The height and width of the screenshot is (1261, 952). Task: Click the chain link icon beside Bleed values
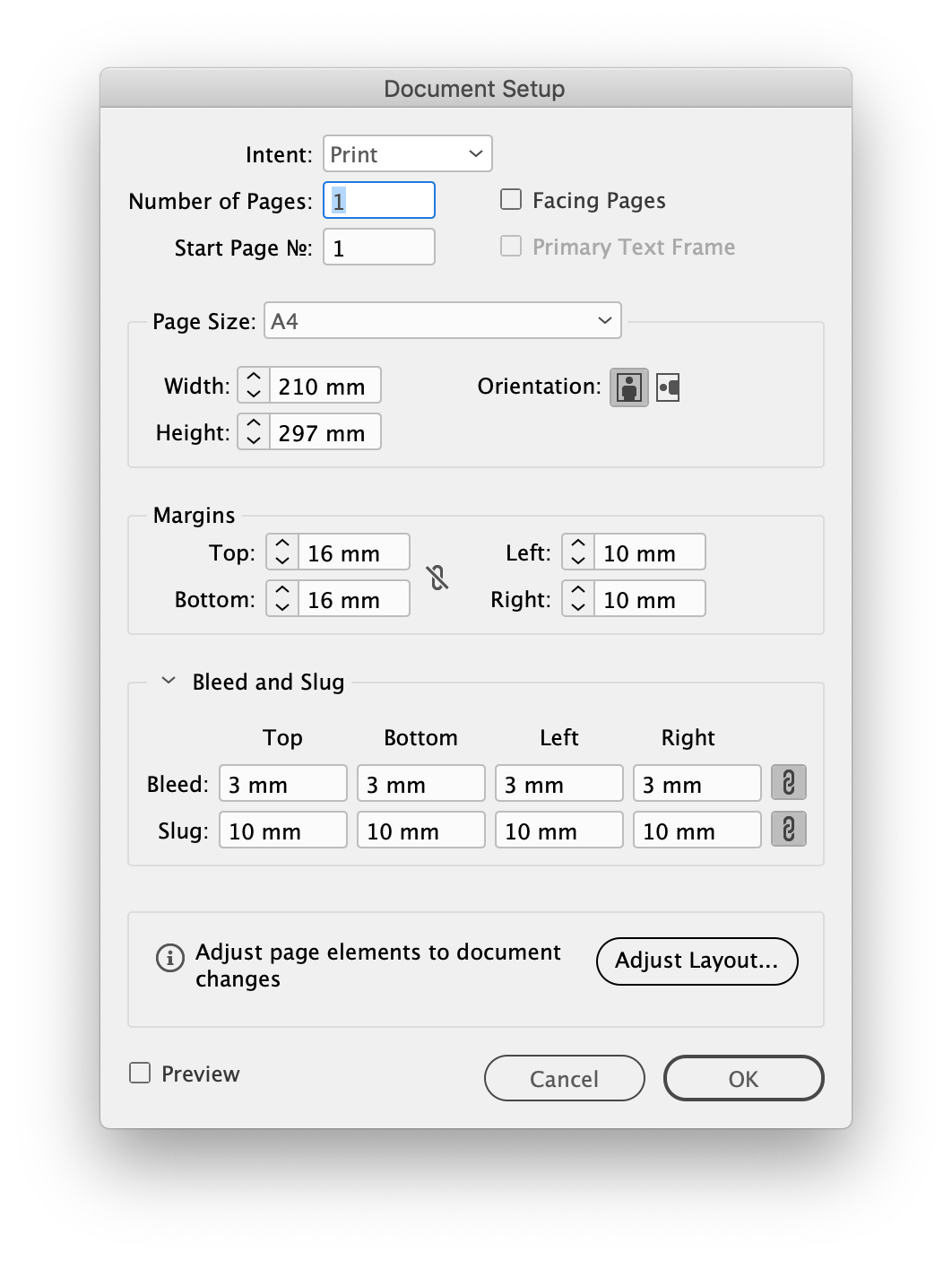pyautogui.click(x=788, y=782)
